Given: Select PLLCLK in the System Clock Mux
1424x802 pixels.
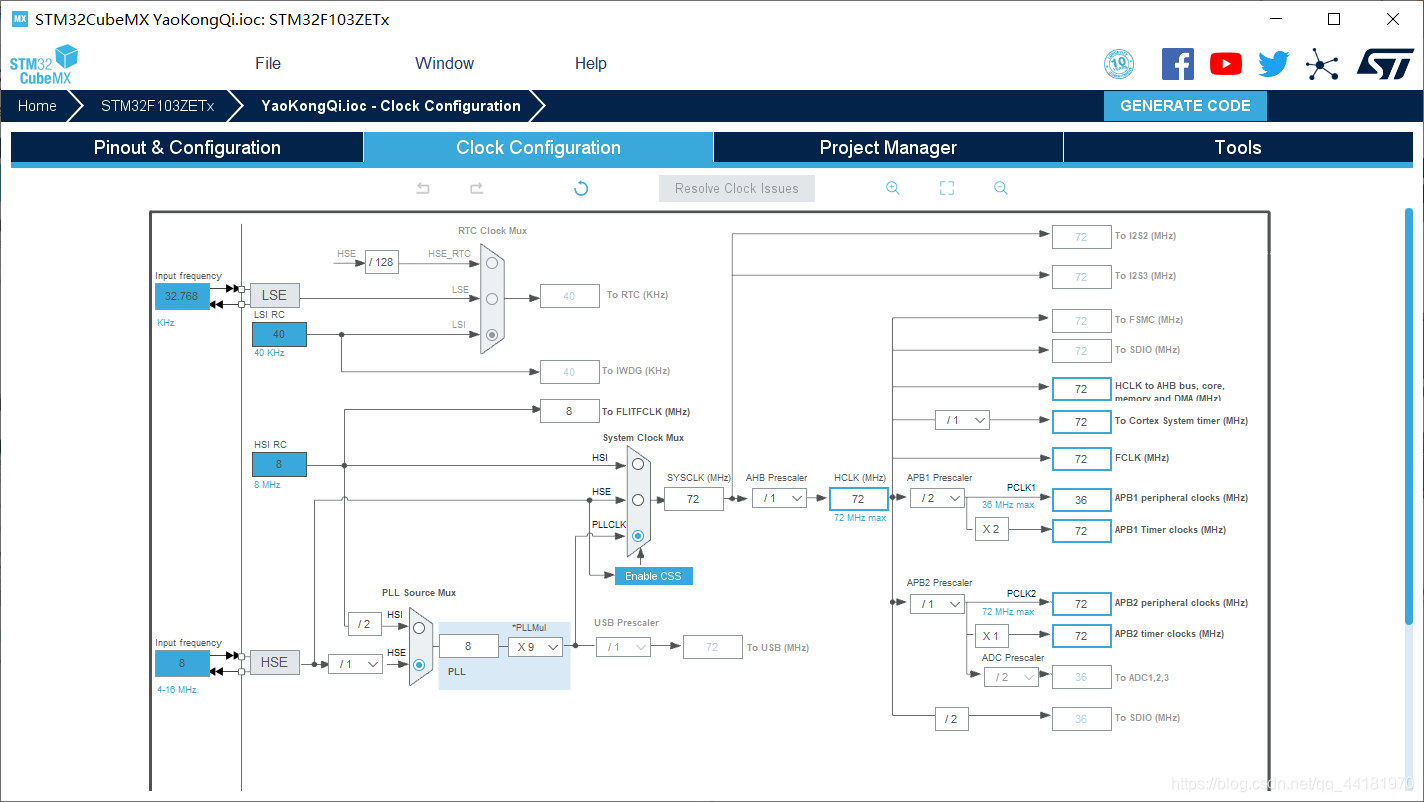Looking at the screenshot, I should pos(638,536).
